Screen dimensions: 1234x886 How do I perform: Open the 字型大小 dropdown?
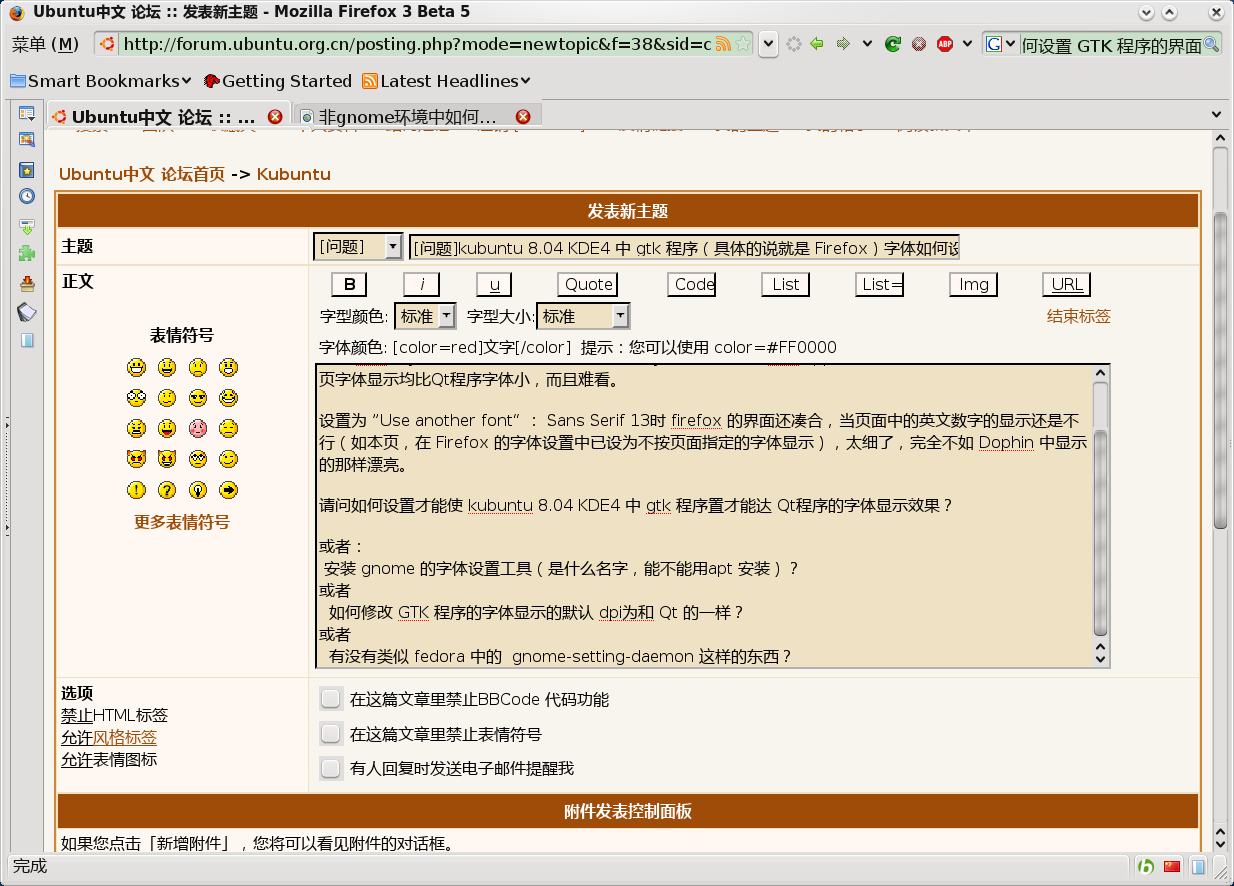pyautogui.click(x=583, y=316)
